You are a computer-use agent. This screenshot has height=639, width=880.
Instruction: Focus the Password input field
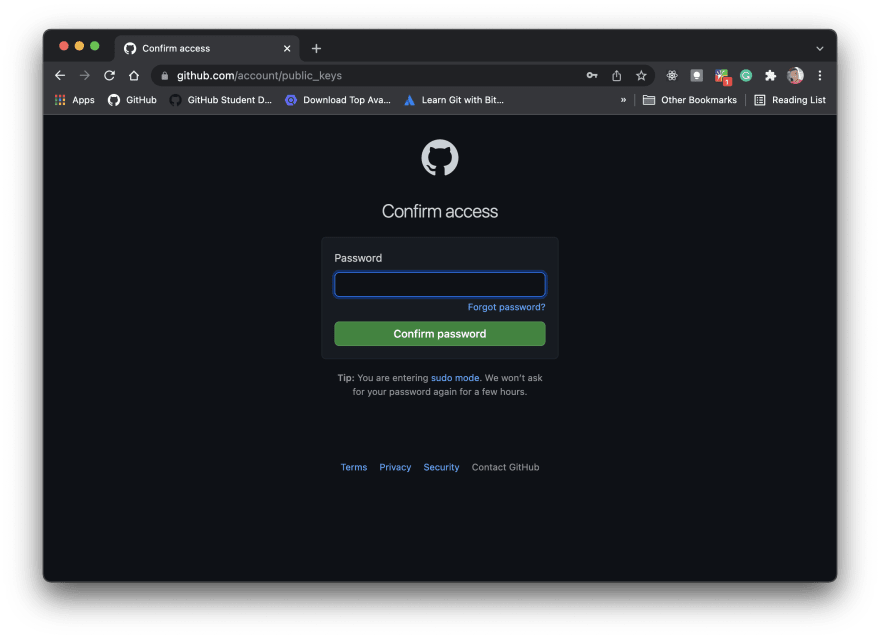[440, 284]
